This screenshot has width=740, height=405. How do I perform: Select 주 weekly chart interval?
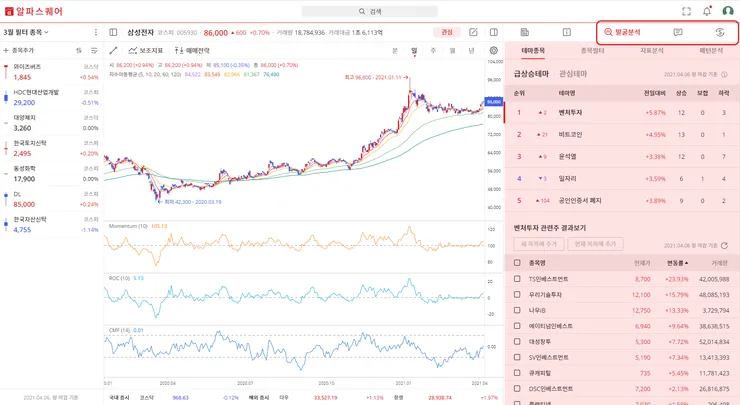433,51
